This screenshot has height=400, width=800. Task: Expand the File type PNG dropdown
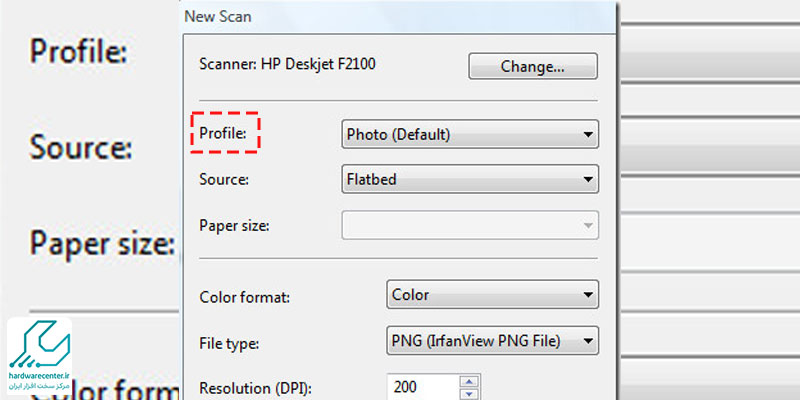click(x=492, y=340)
